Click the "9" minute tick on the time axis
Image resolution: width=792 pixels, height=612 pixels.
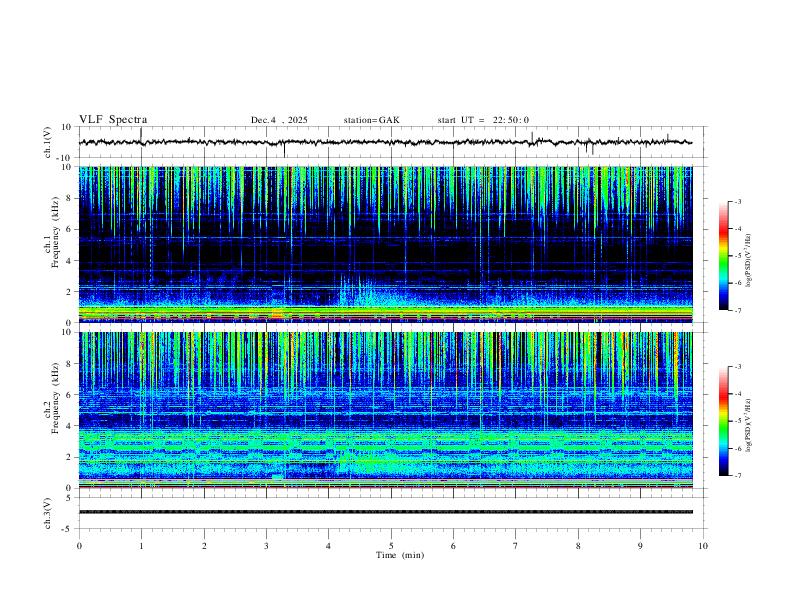(640, 546)
